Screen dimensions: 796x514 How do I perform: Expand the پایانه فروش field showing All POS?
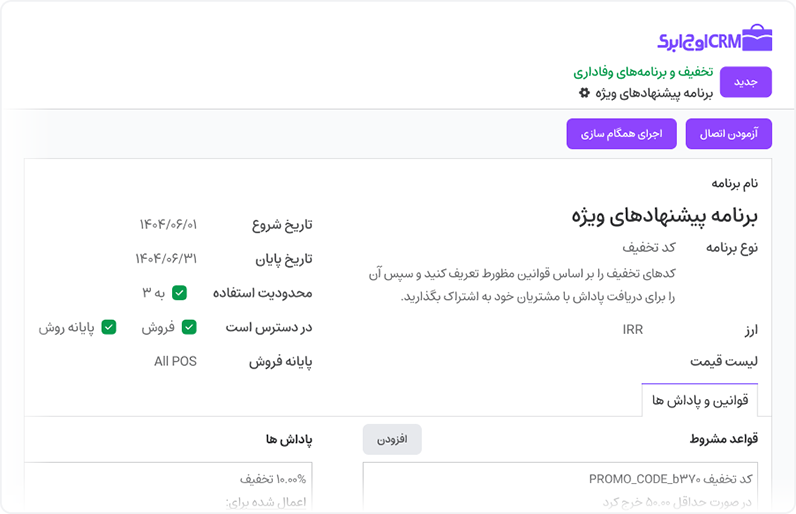click(x=175, y=361)
